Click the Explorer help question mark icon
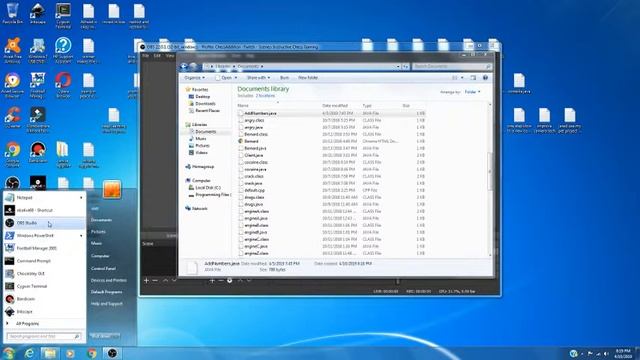This screenshot has height=360, width=640. 485,78
